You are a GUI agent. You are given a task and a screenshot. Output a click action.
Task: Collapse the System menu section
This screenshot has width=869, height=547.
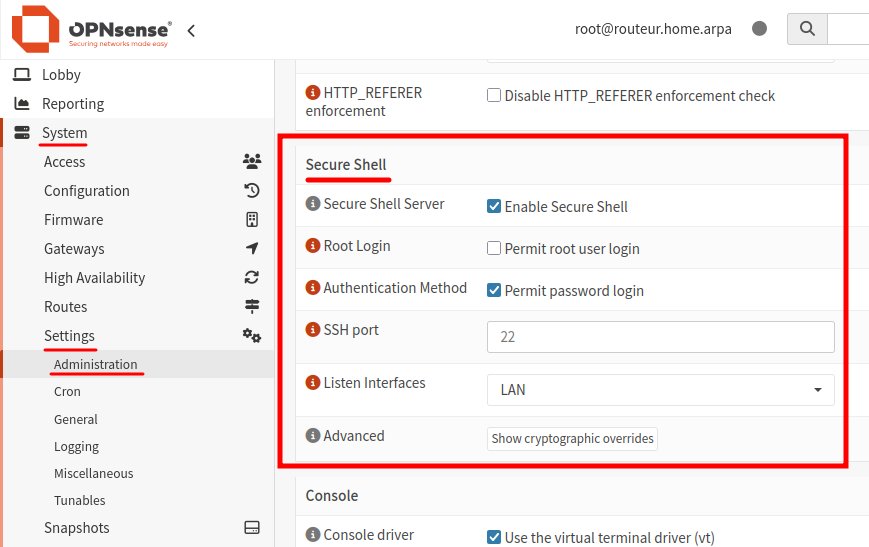click(64, 133)
